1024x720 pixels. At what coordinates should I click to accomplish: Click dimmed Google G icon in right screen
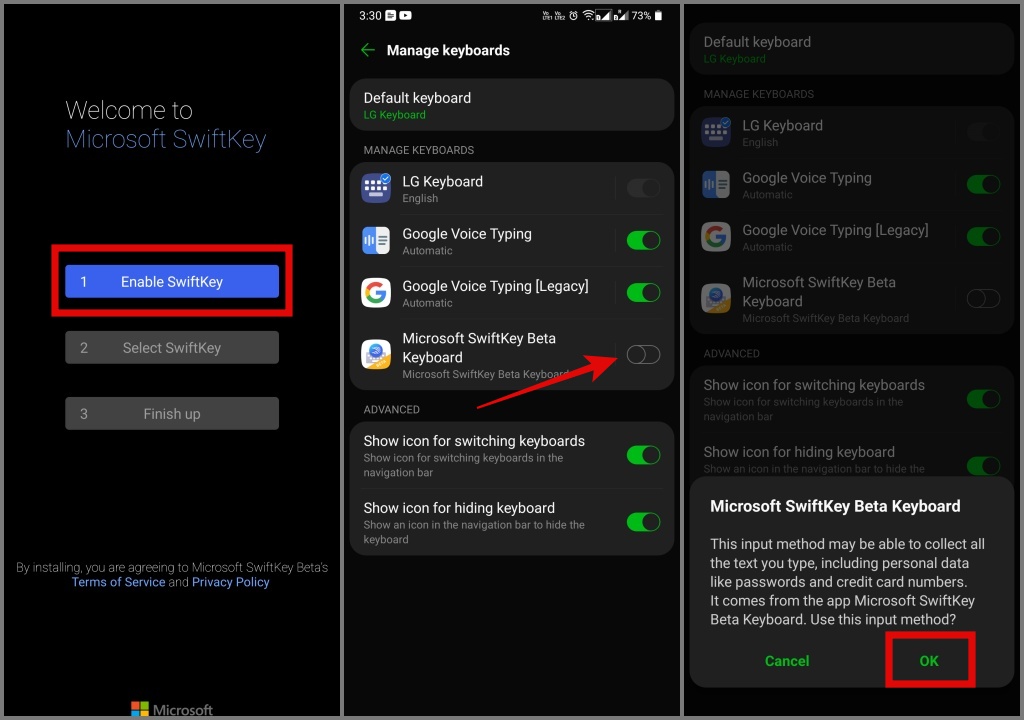(x=716, y=237)
